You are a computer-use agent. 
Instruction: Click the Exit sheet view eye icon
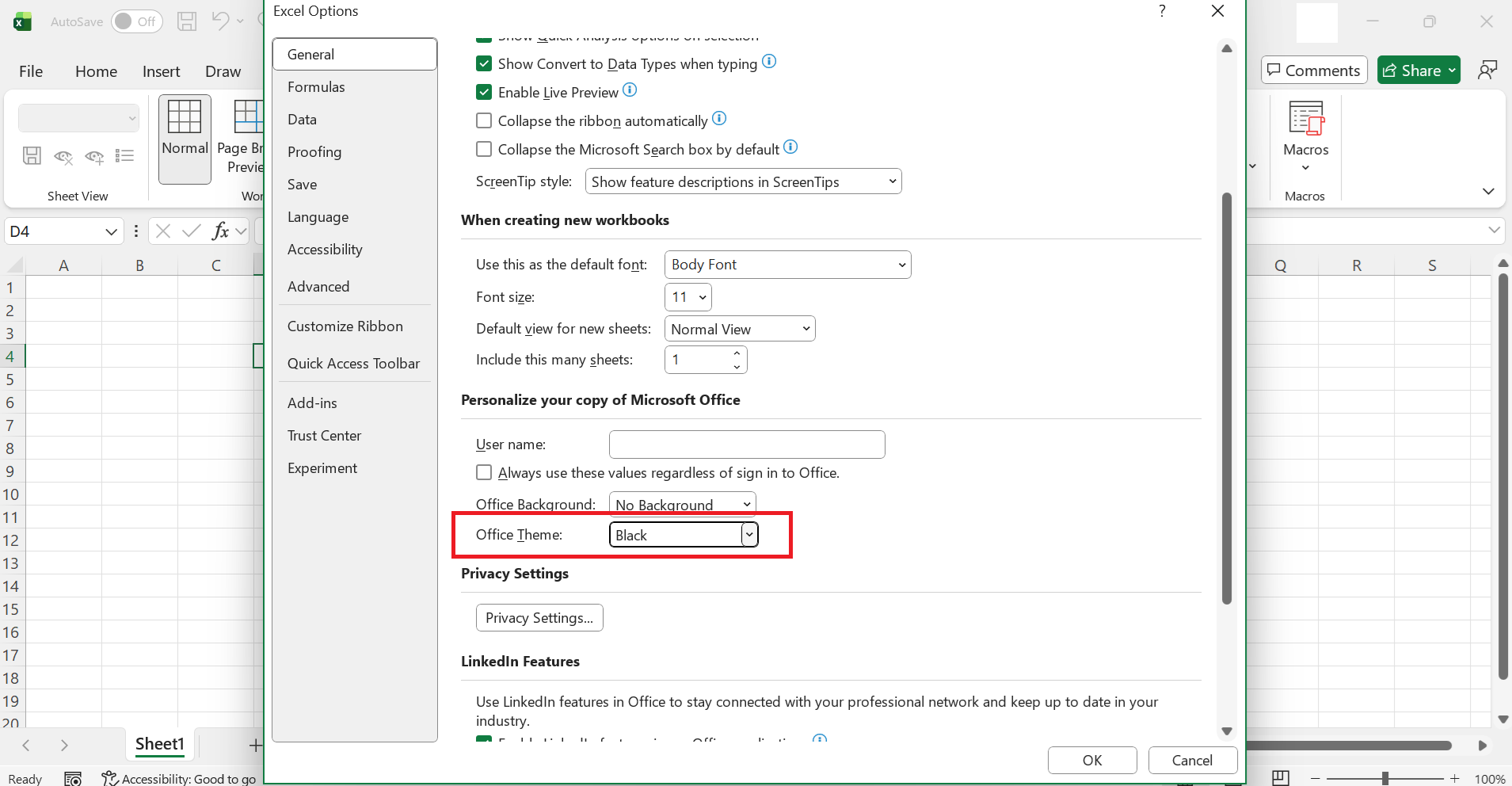coord(63,156)
